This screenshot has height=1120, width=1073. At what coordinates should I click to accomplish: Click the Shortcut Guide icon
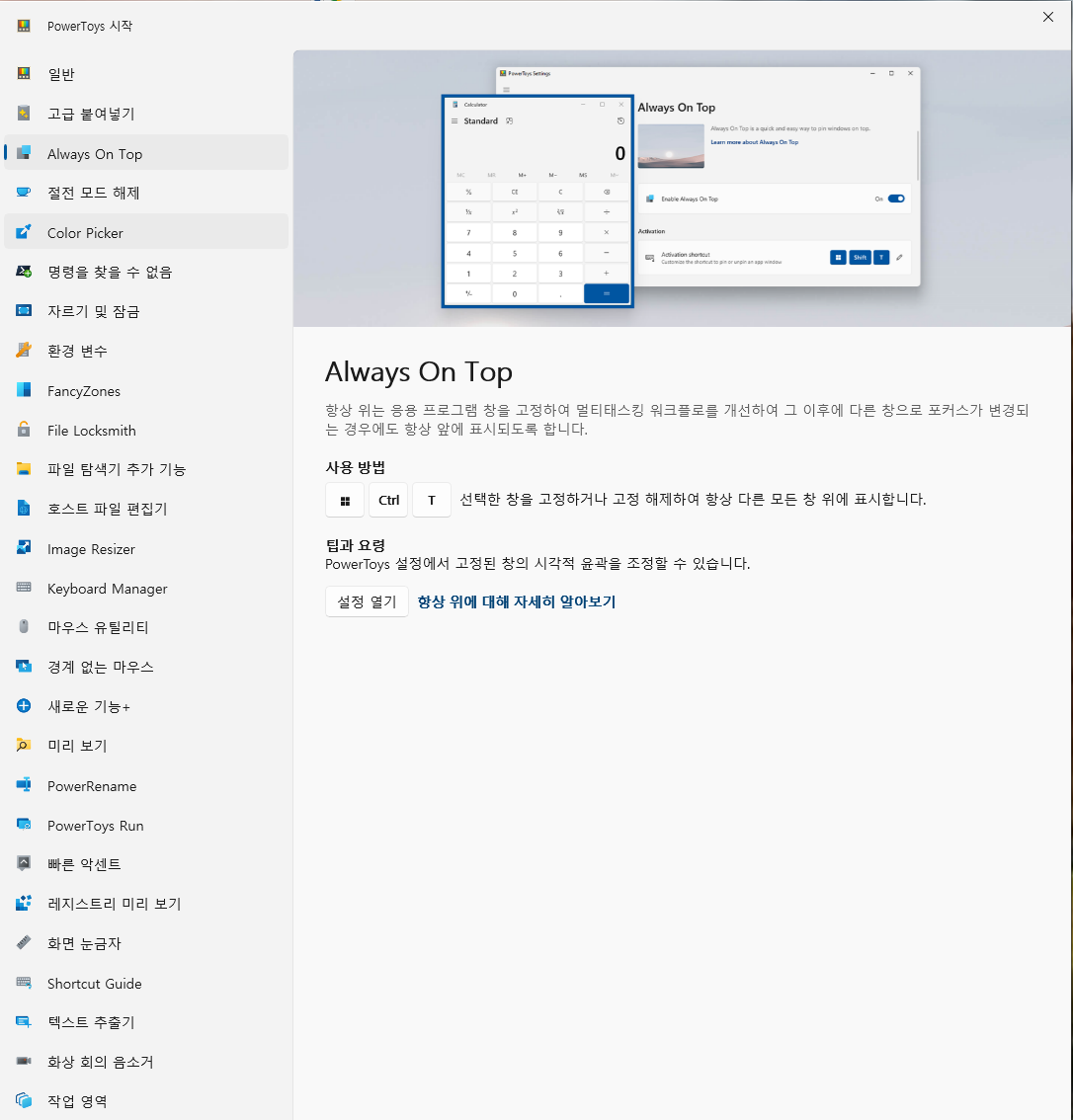pyautogui.click(x=24, y=982)
